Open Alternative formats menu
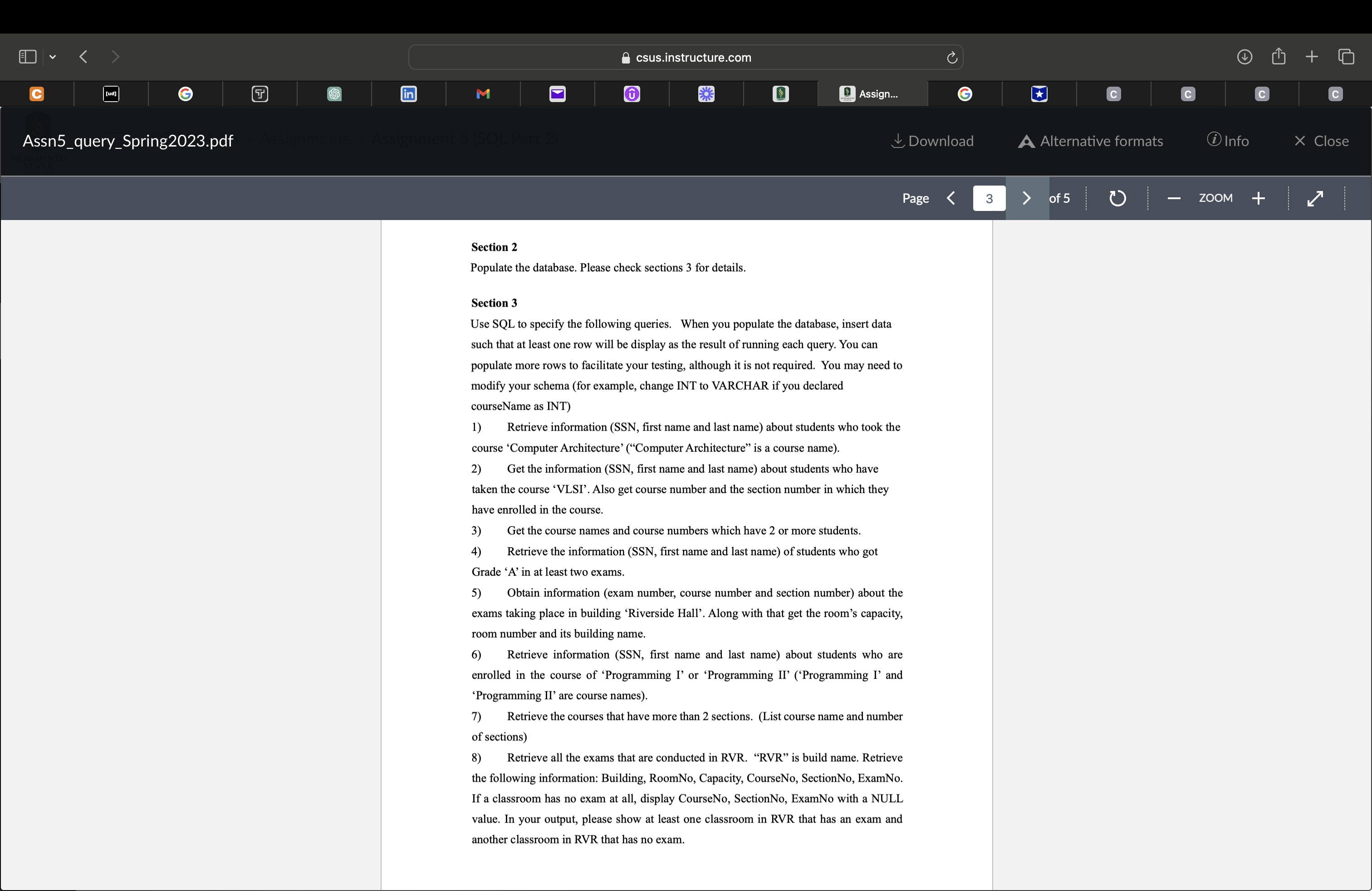Viewport: 1372px width, 891px height. 1089,140
